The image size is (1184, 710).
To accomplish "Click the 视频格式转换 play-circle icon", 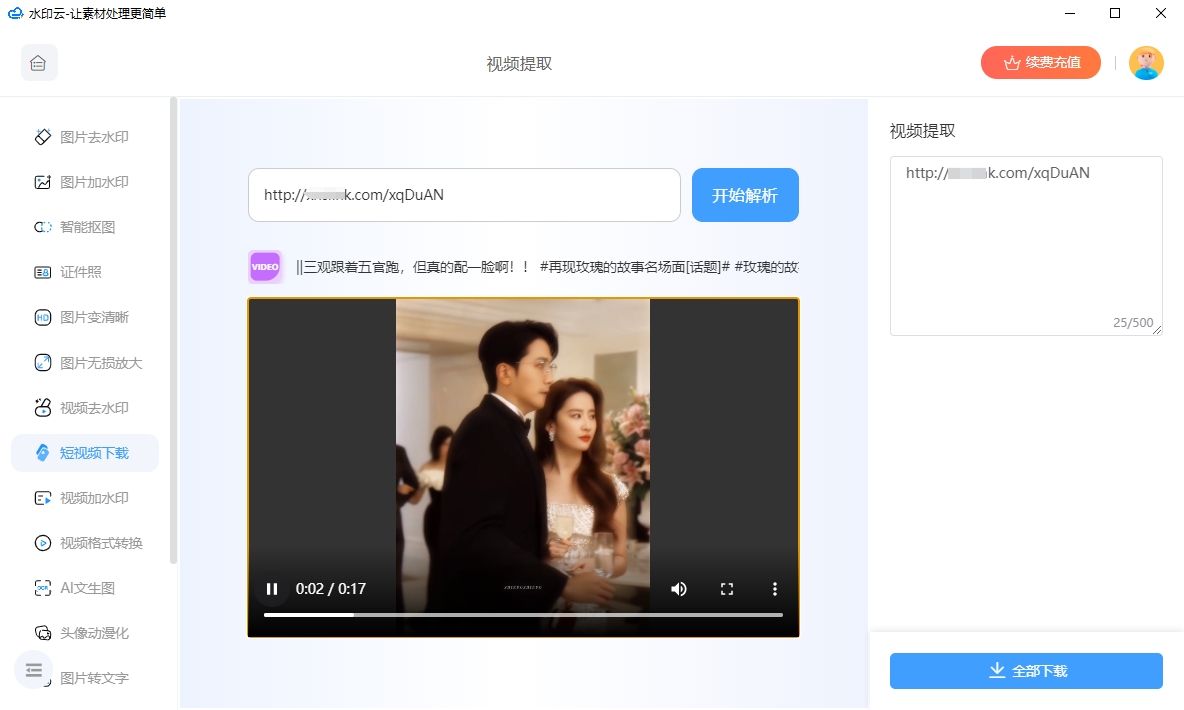I will pyautogui.click(x=43, y=543).
